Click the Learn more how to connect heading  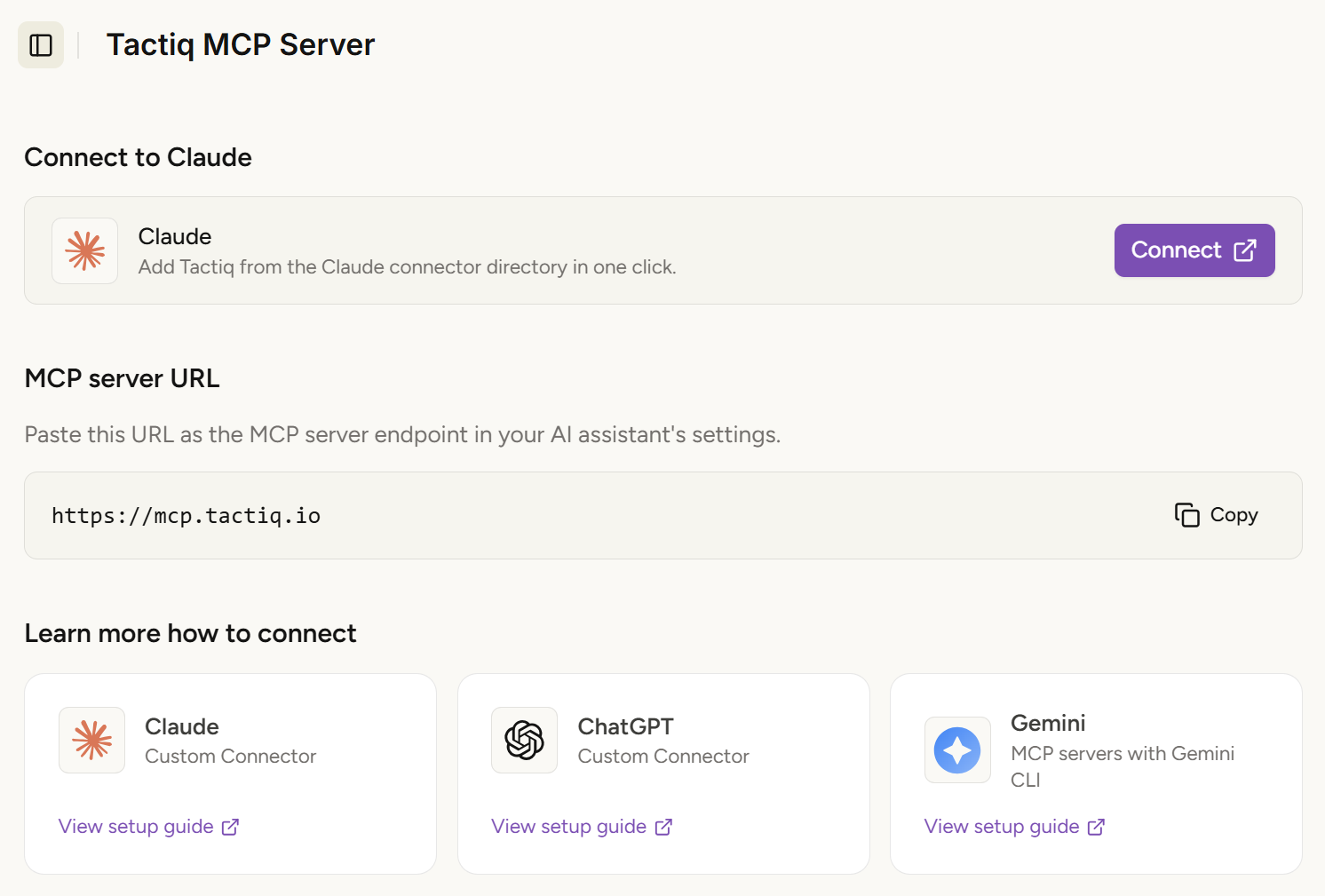[x=191, y=633]
